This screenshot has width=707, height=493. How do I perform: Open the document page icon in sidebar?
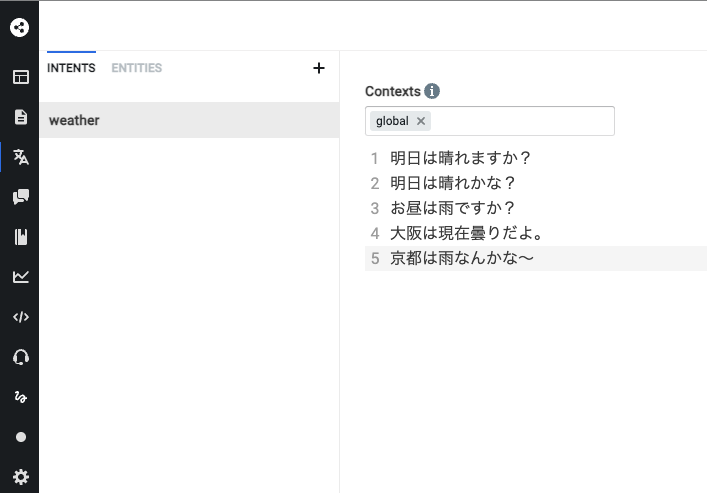[x=20, y=117]
